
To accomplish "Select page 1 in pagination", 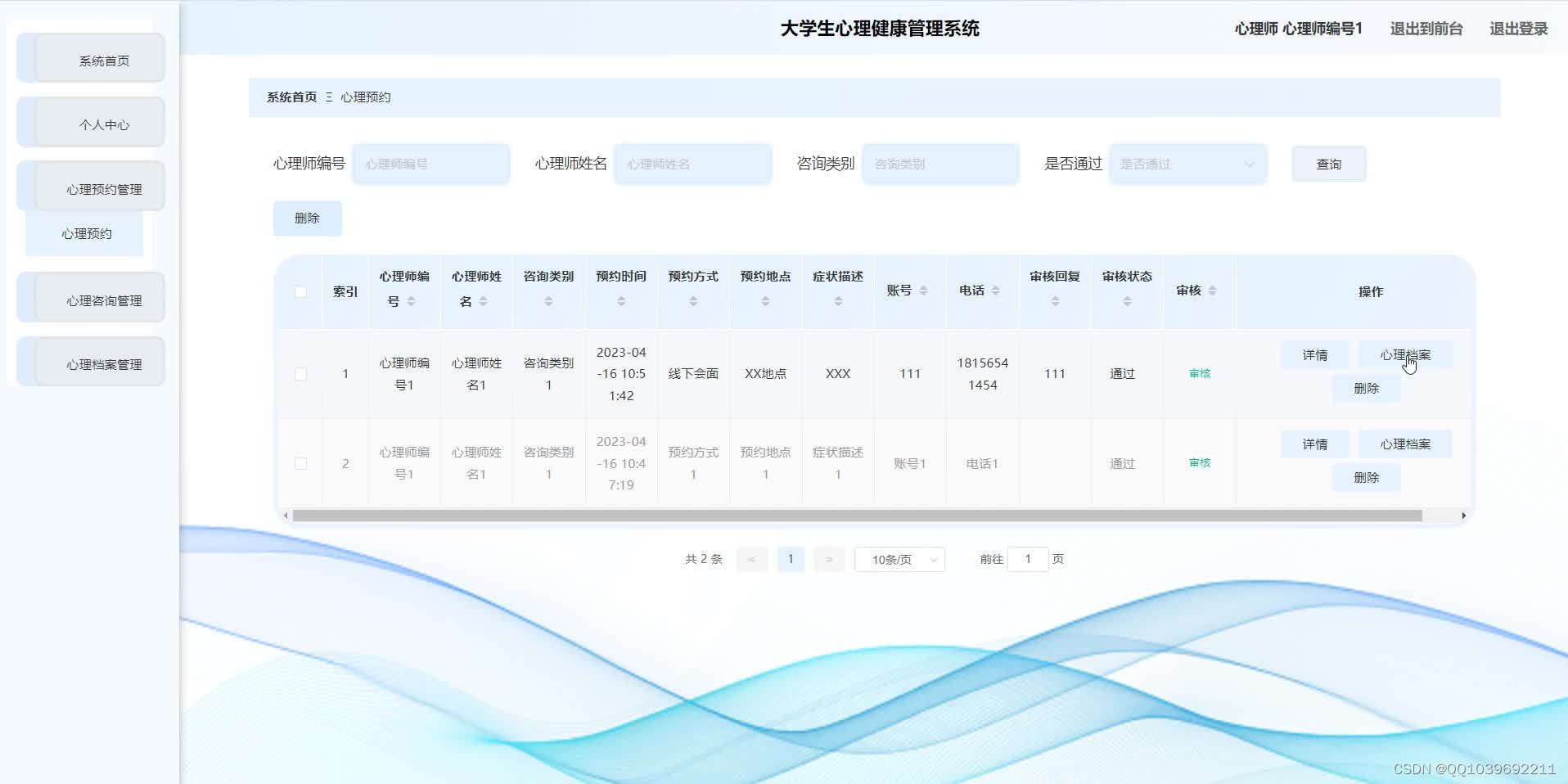I will [x=791, y=559].
